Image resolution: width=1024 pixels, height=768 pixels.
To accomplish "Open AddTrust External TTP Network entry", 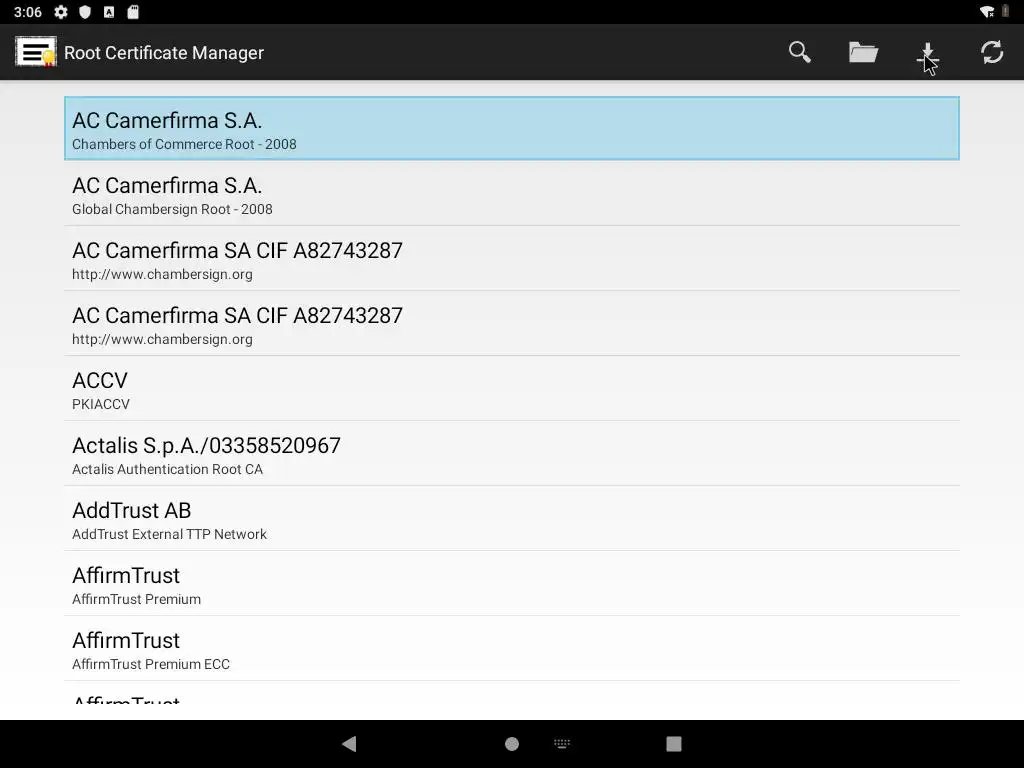I will point(512,519).
